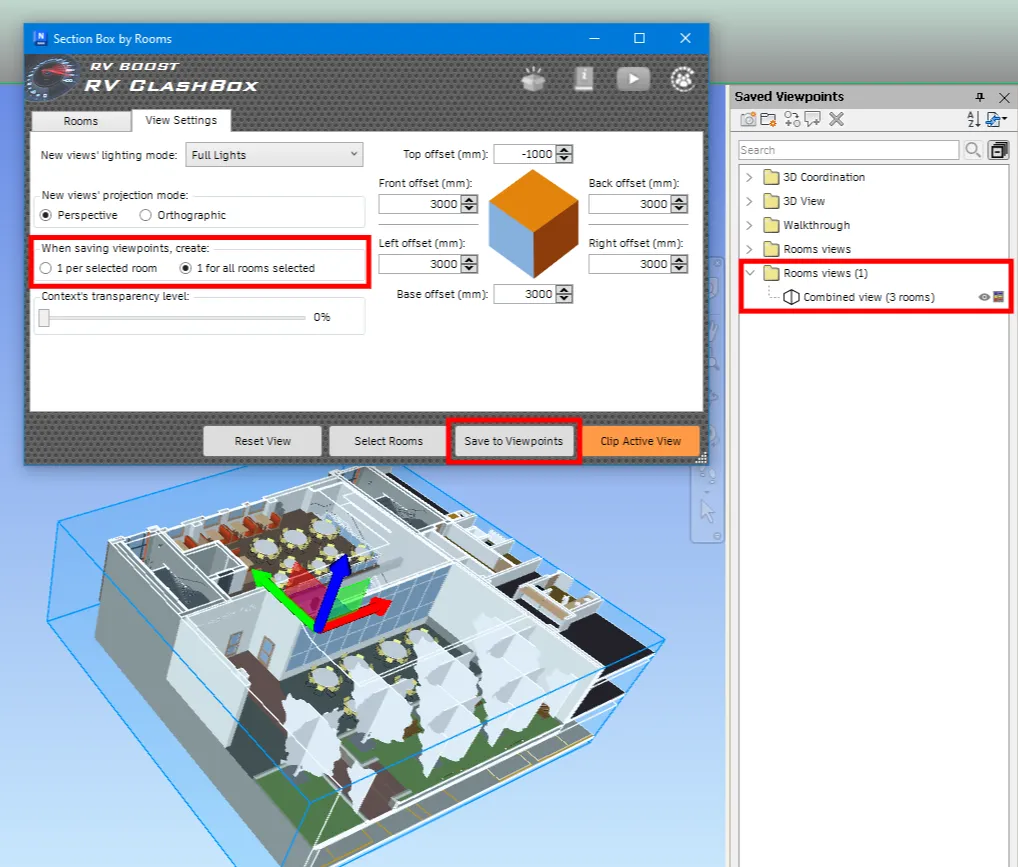Toggle eye visibility icon on Combined view
The width and height of the screenshot is (1018, 867).
coord(984,297)
